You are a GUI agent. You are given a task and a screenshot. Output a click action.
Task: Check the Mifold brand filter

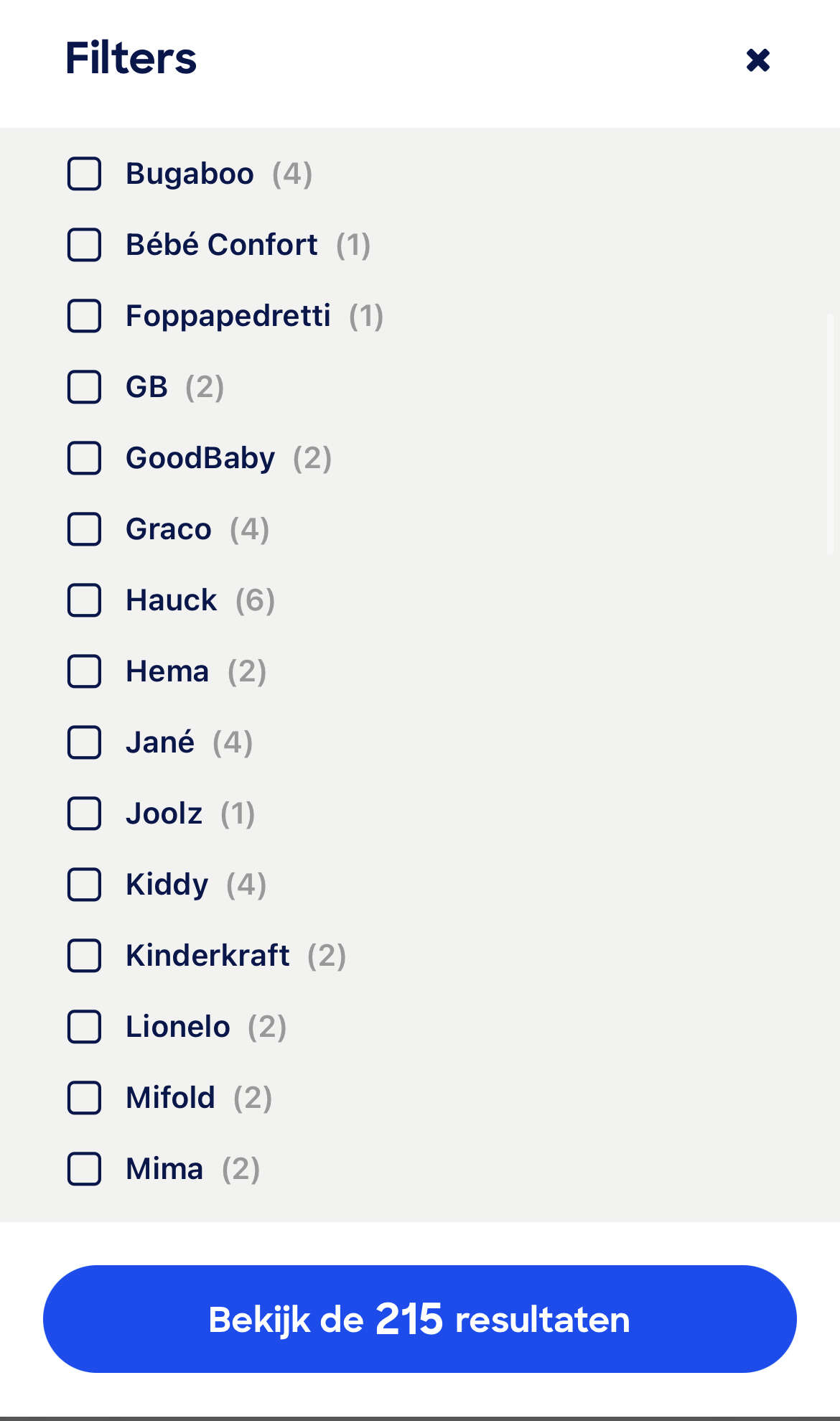point(85,1098)
